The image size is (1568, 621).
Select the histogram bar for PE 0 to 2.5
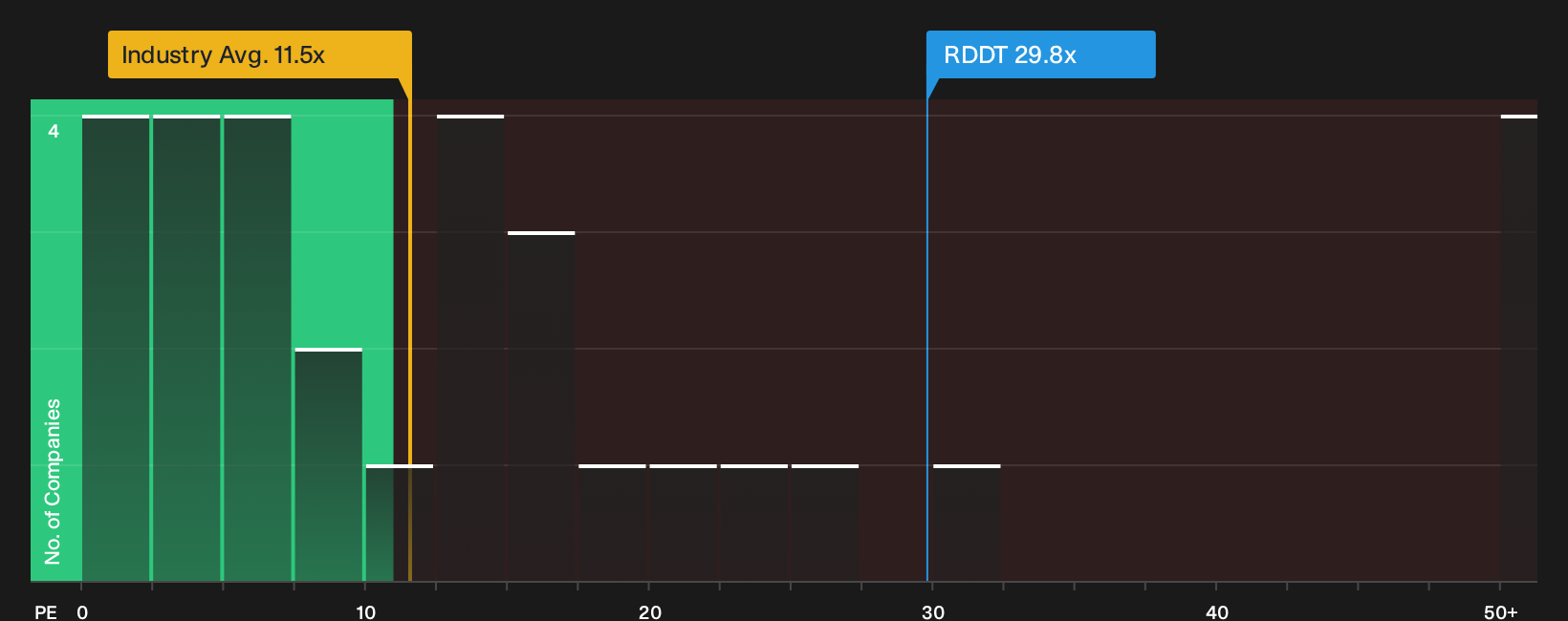(116, 348)
